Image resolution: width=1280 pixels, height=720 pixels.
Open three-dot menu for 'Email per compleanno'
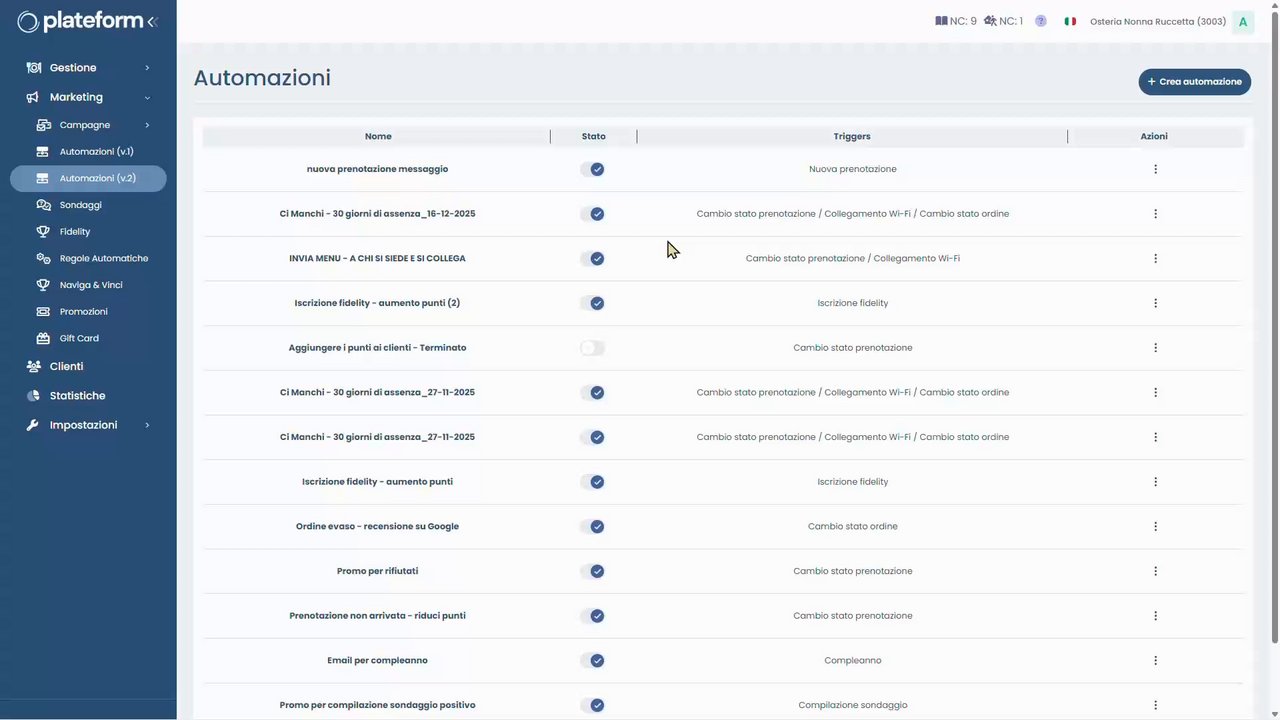[1155, 661]
